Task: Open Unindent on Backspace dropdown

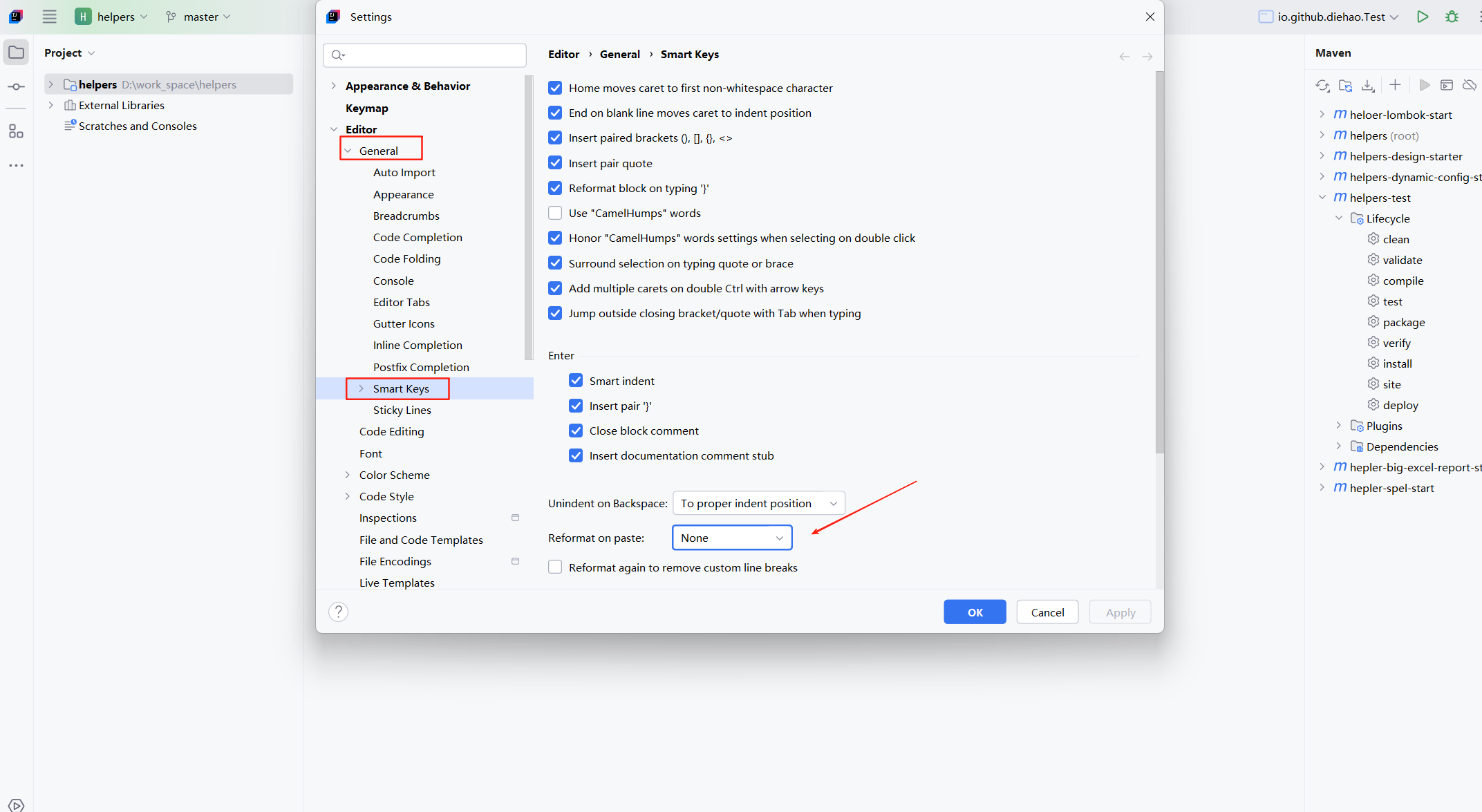Action: click(x=758, y=503)
